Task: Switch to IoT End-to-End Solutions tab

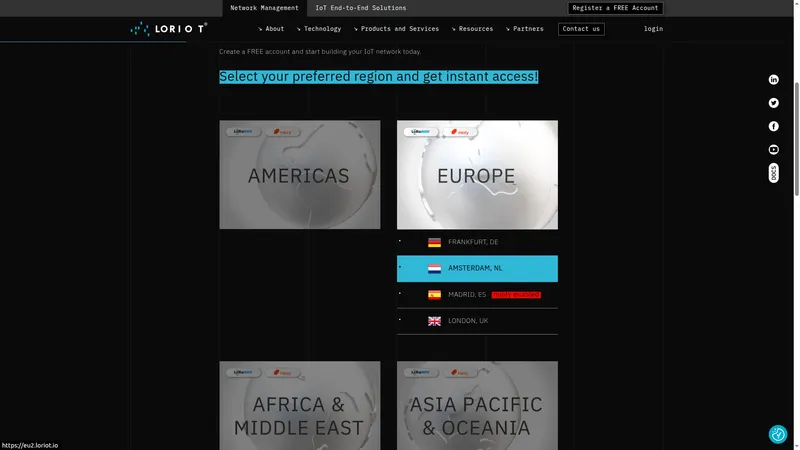Action: tap(361, 8)
